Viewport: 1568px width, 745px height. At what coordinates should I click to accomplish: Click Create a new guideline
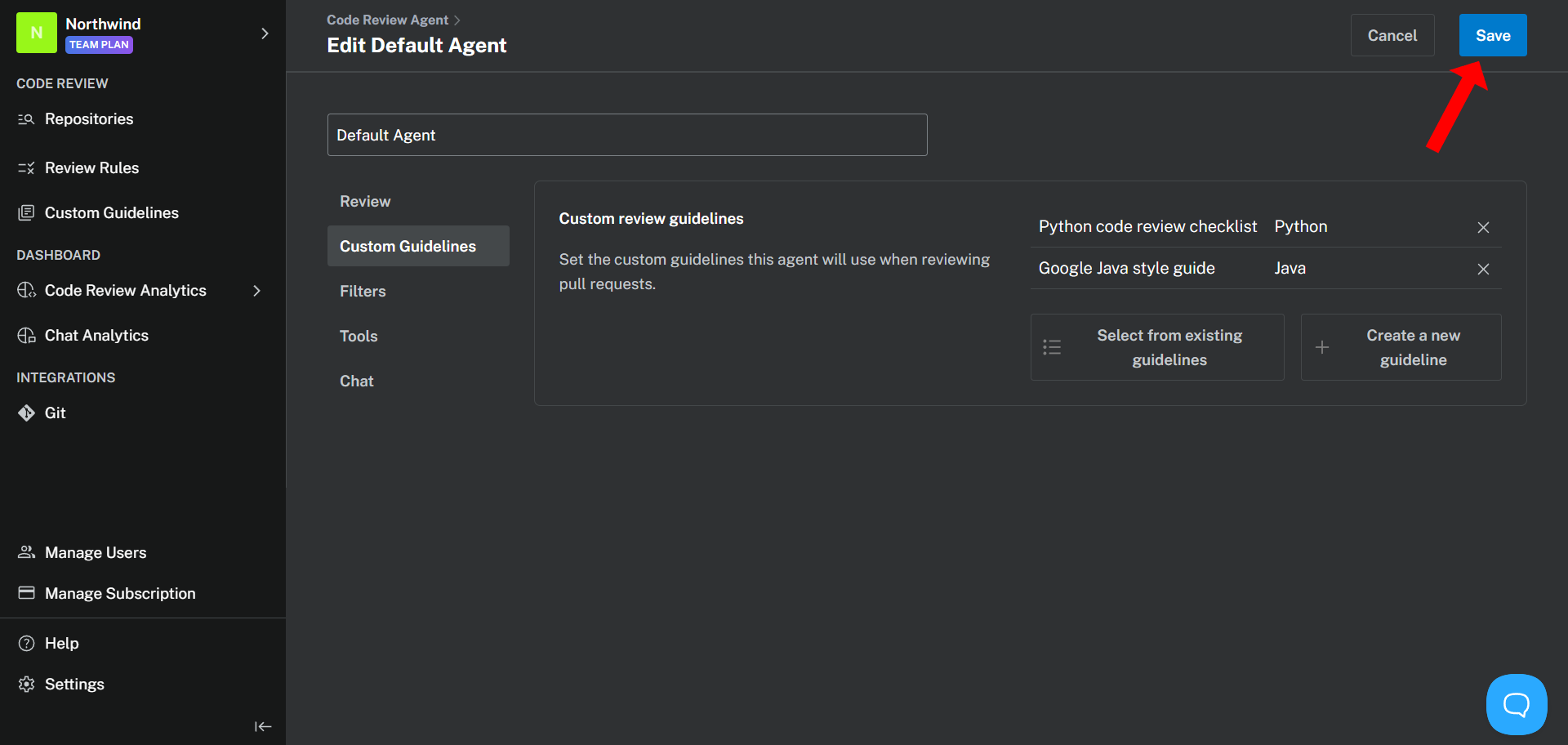[x=1401, y=347]
